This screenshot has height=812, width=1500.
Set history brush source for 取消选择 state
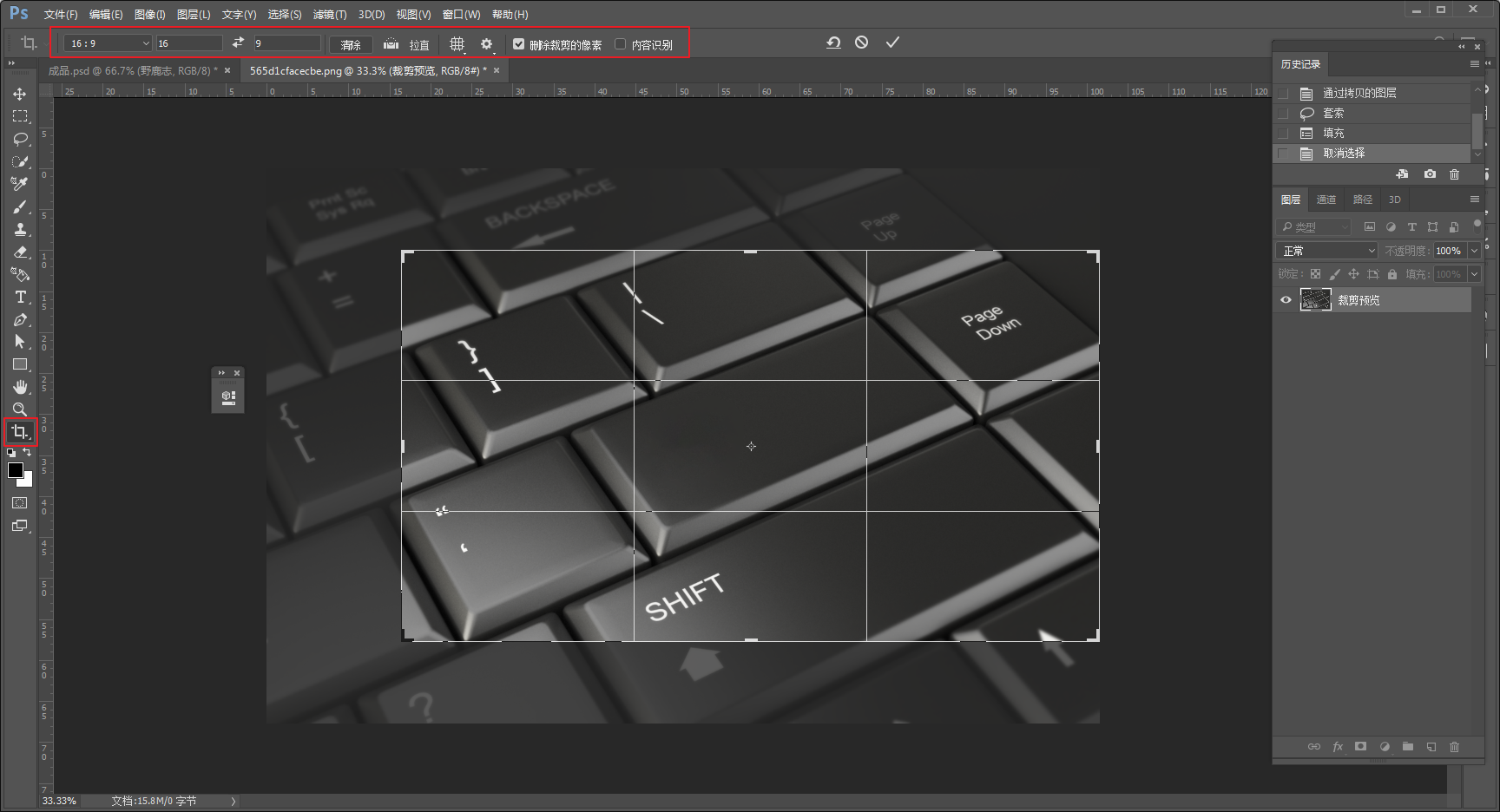[x=1283, y=153]
